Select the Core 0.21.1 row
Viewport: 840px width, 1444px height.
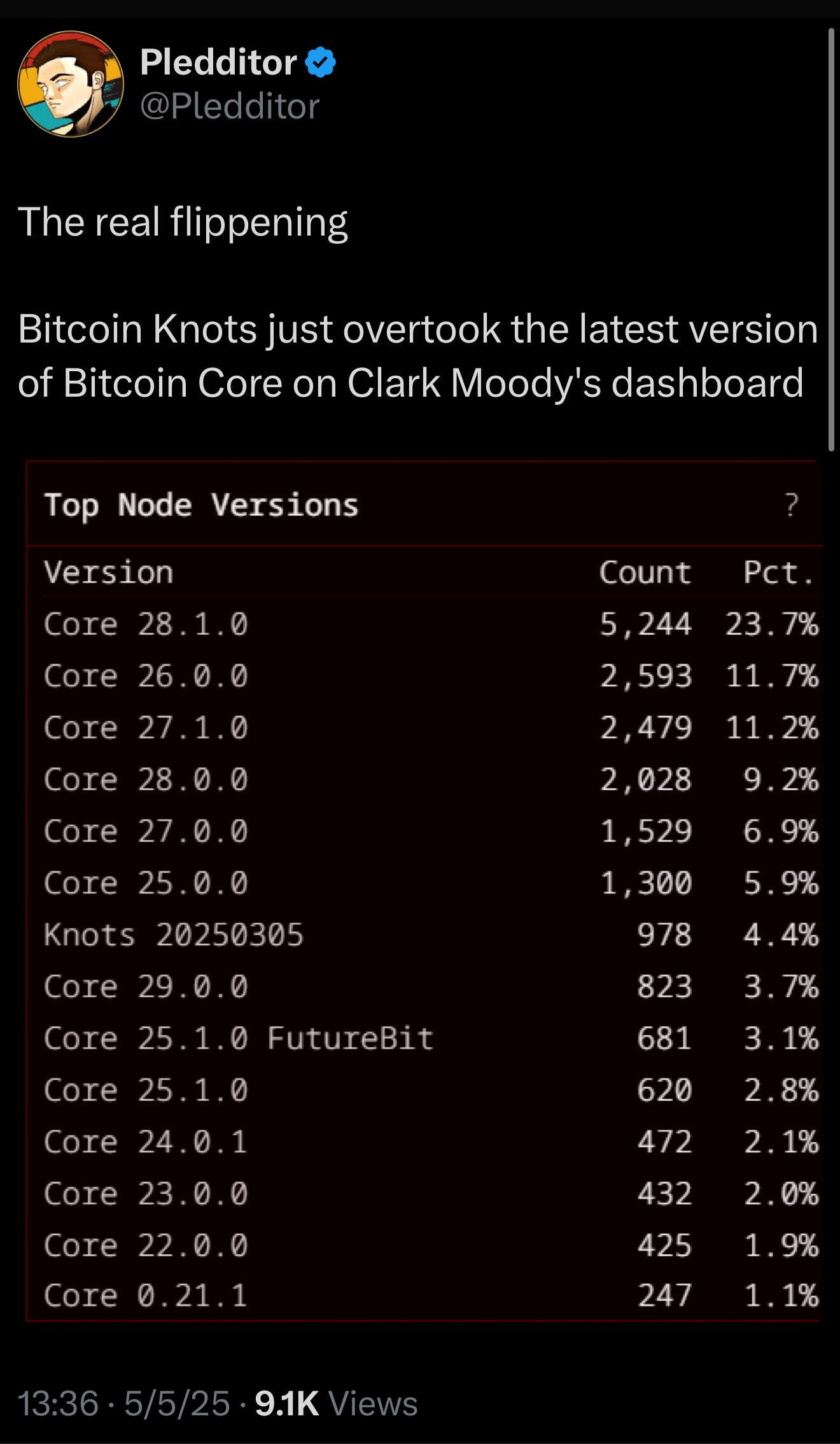click(431, 1295)
